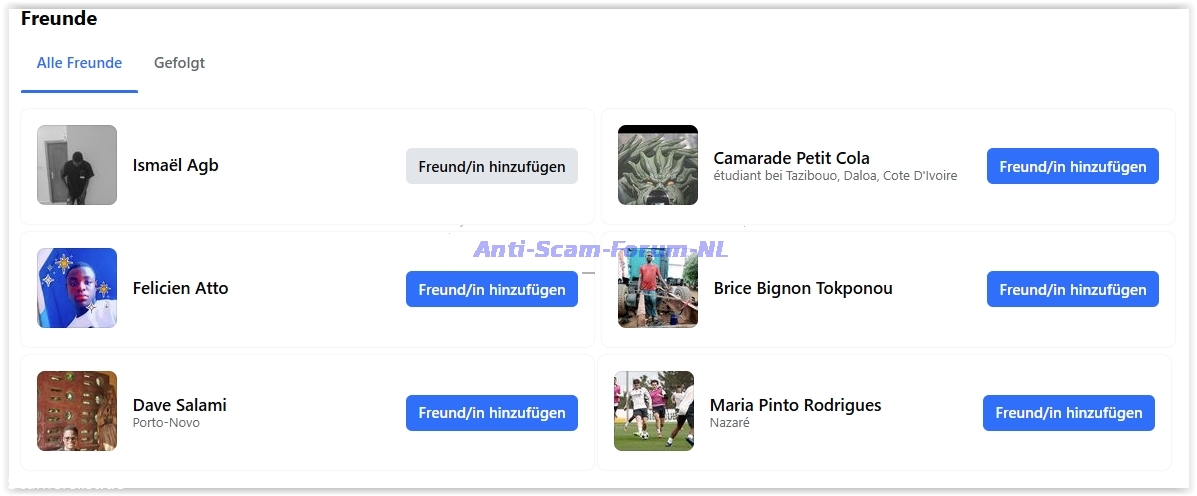
Task: Click Ismaël Agb's profile picture
Action: [77, 165]
